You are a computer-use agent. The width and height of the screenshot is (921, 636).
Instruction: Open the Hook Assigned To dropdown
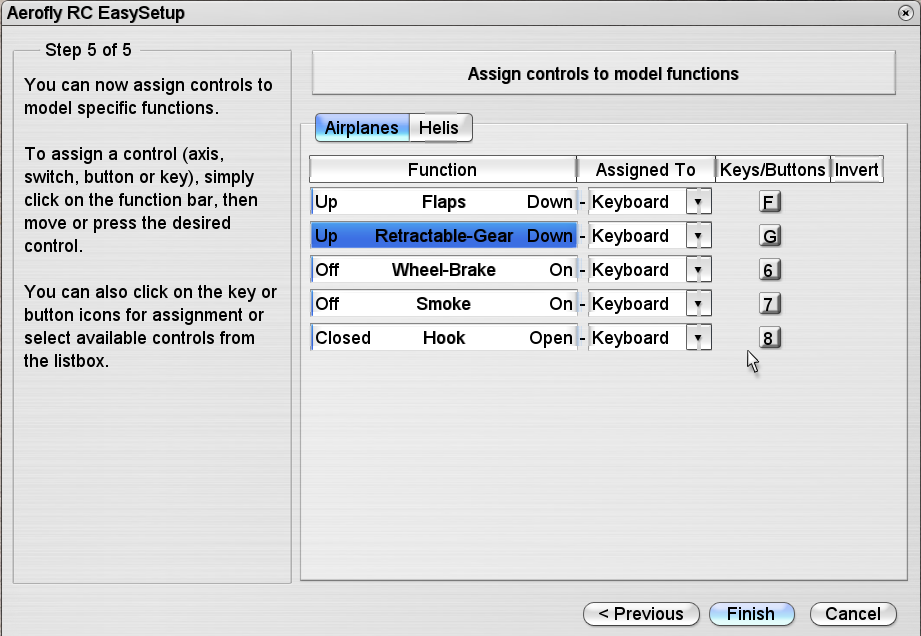pos(699,338)
